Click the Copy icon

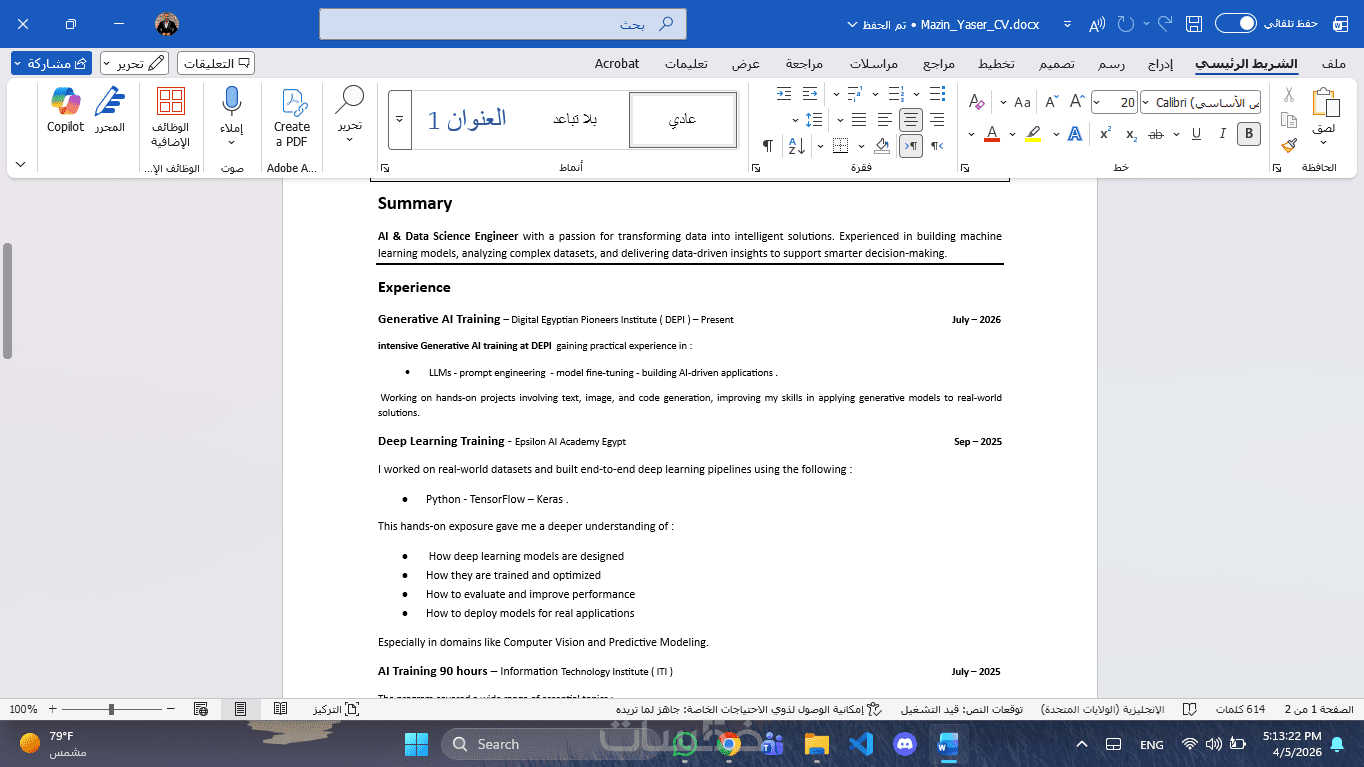1289,120
